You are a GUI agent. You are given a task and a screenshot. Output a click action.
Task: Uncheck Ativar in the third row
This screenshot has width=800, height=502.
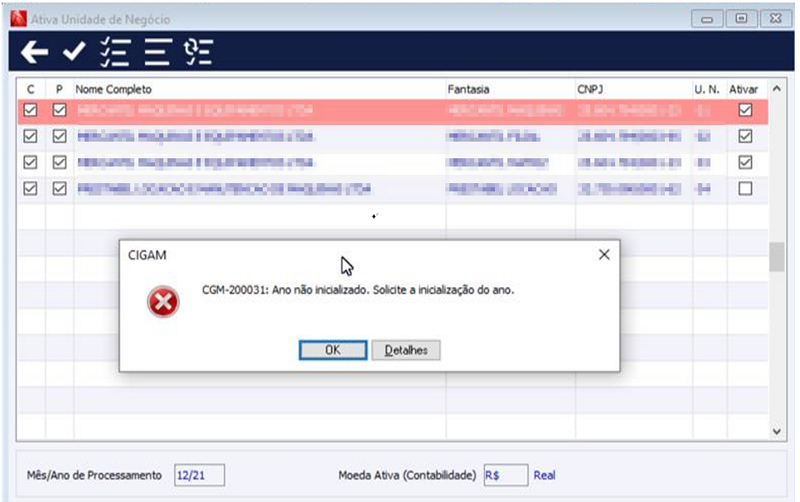point(745,163)
